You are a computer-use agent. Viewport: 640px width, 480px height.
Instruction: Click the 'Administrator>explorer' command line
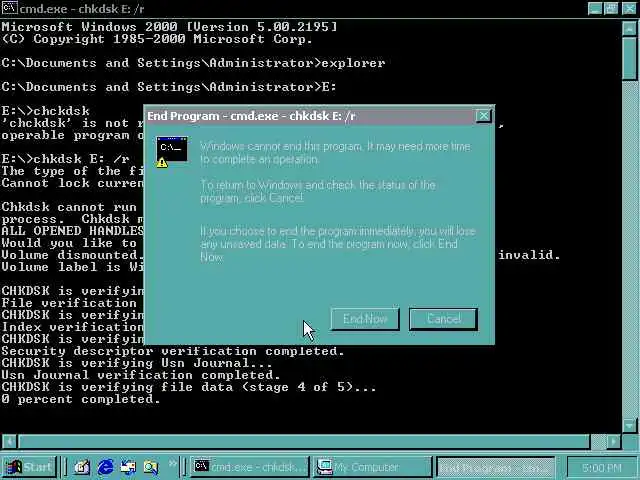point(193,63)
